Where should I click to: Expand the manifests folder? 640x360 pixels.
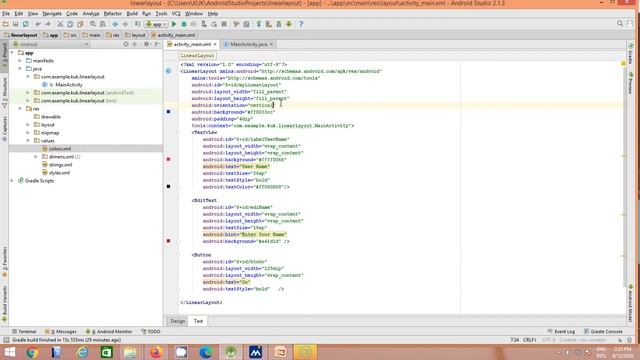(x=20, y=61)
